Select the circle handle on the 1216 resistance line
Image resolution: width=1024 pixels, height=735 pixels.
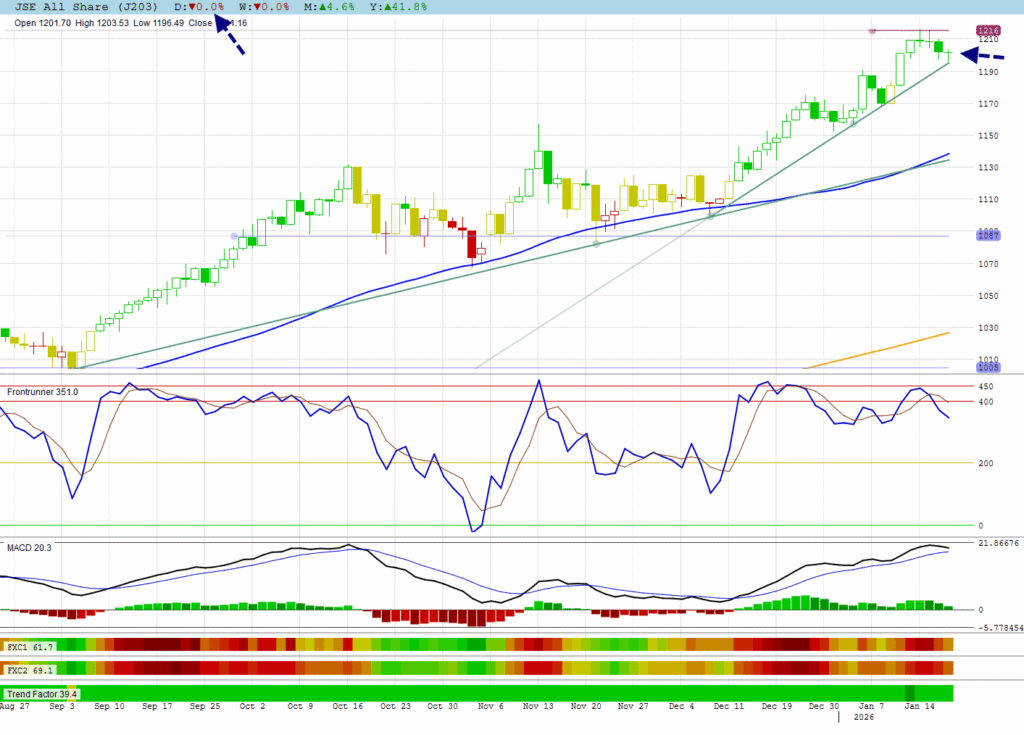click(872, 31)
